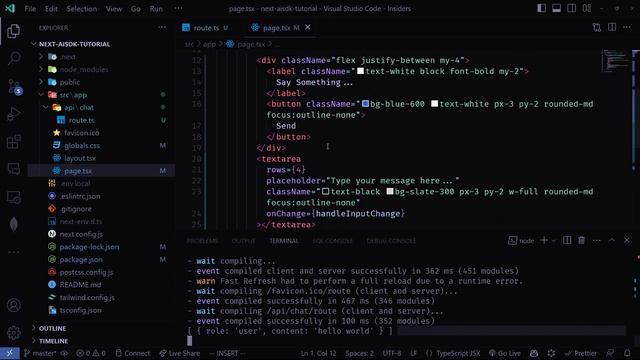Viewport: 640px width, 360px height.
Task: Open the File menu
Action: pyautogui.click(x=30, y=9)
